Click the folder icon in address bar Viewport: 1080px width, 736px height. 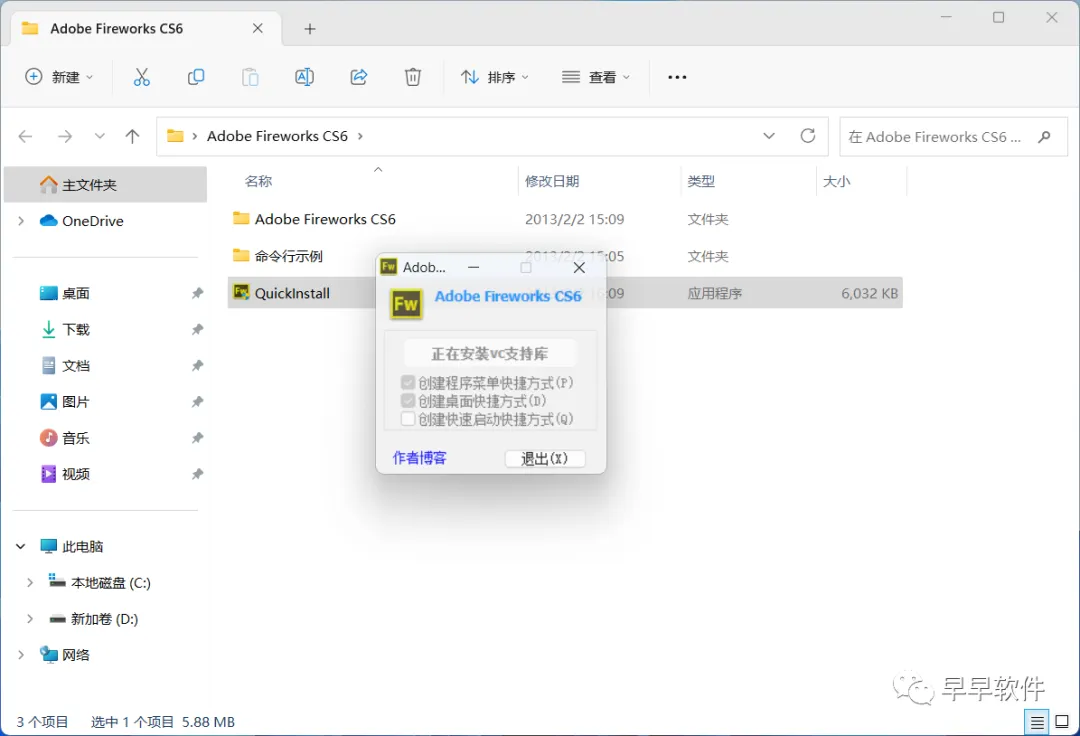pos(176,136)
